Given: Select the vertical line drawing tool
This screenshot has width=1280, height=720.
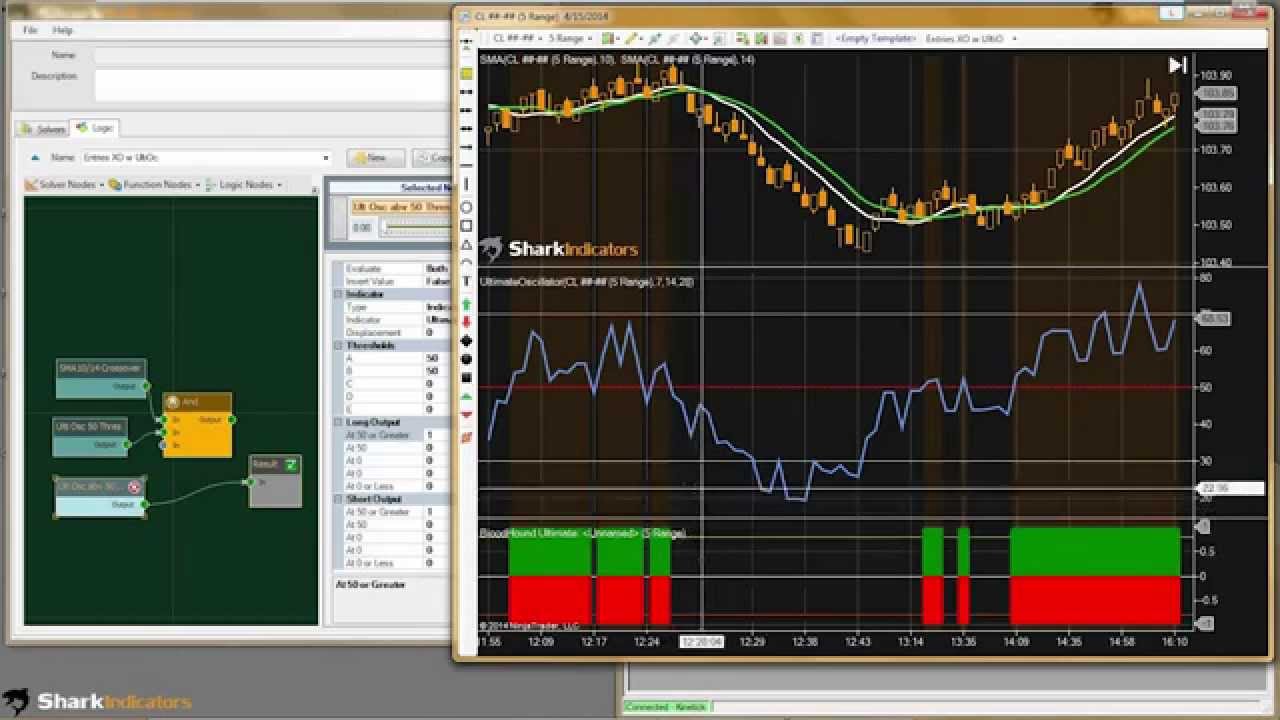Looking at the screenshot, I should click(466, 185).
